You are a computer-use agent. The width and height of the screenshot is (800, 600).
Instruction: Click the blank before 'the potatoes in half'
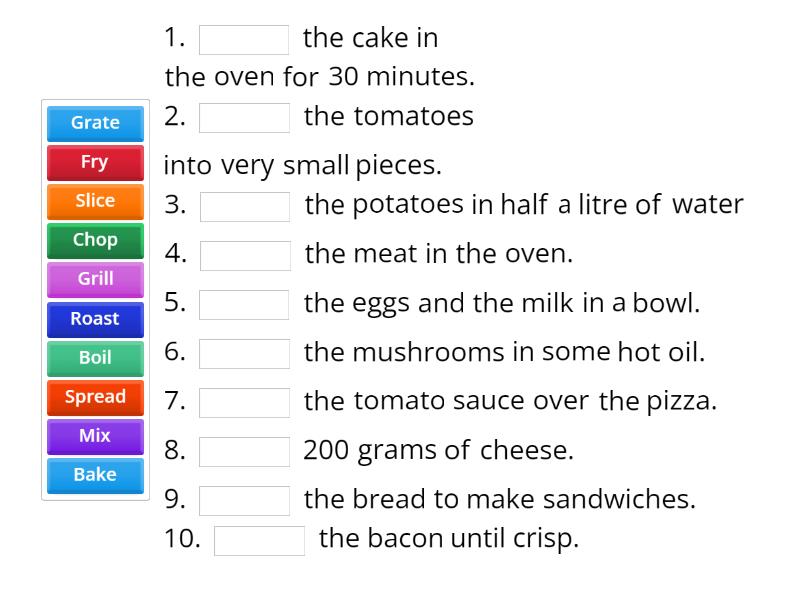tap(245, 206)
